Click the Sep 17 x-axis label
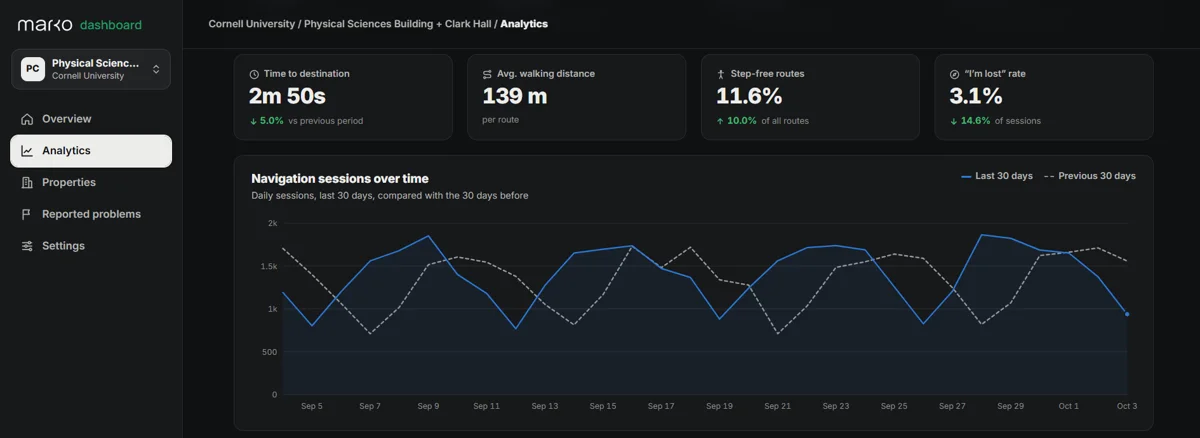This screenshot has height=438, width=1200. click(661, 407)
